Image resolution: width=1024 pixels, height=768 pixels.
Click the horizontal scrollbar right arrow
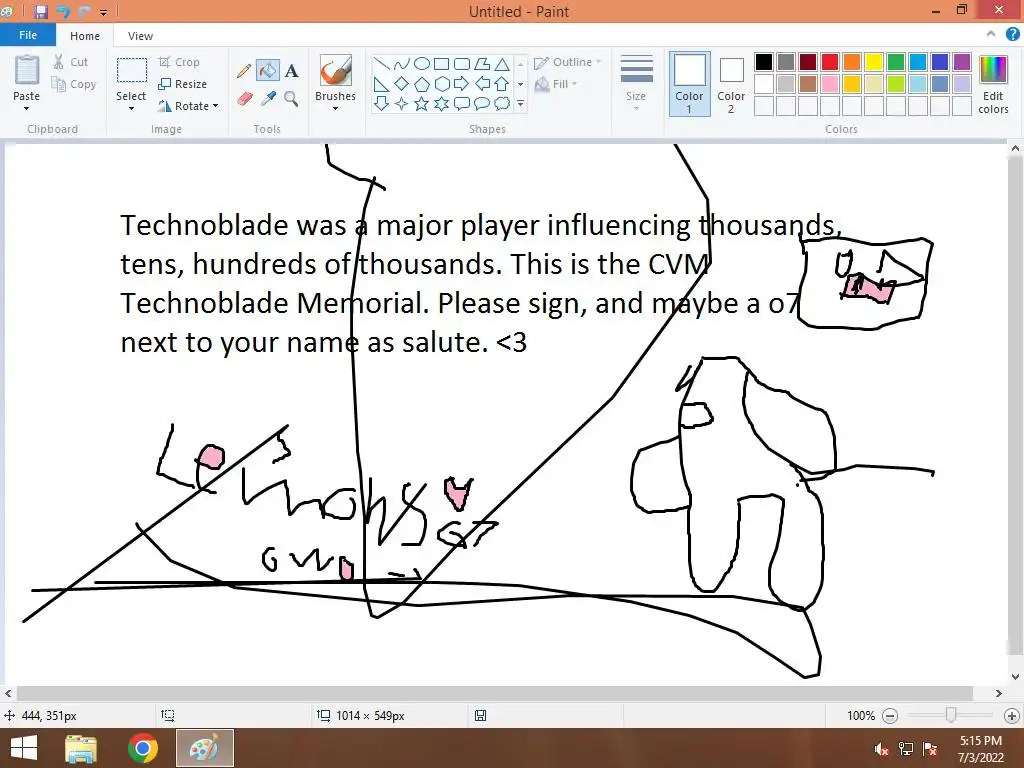point(999,693)
